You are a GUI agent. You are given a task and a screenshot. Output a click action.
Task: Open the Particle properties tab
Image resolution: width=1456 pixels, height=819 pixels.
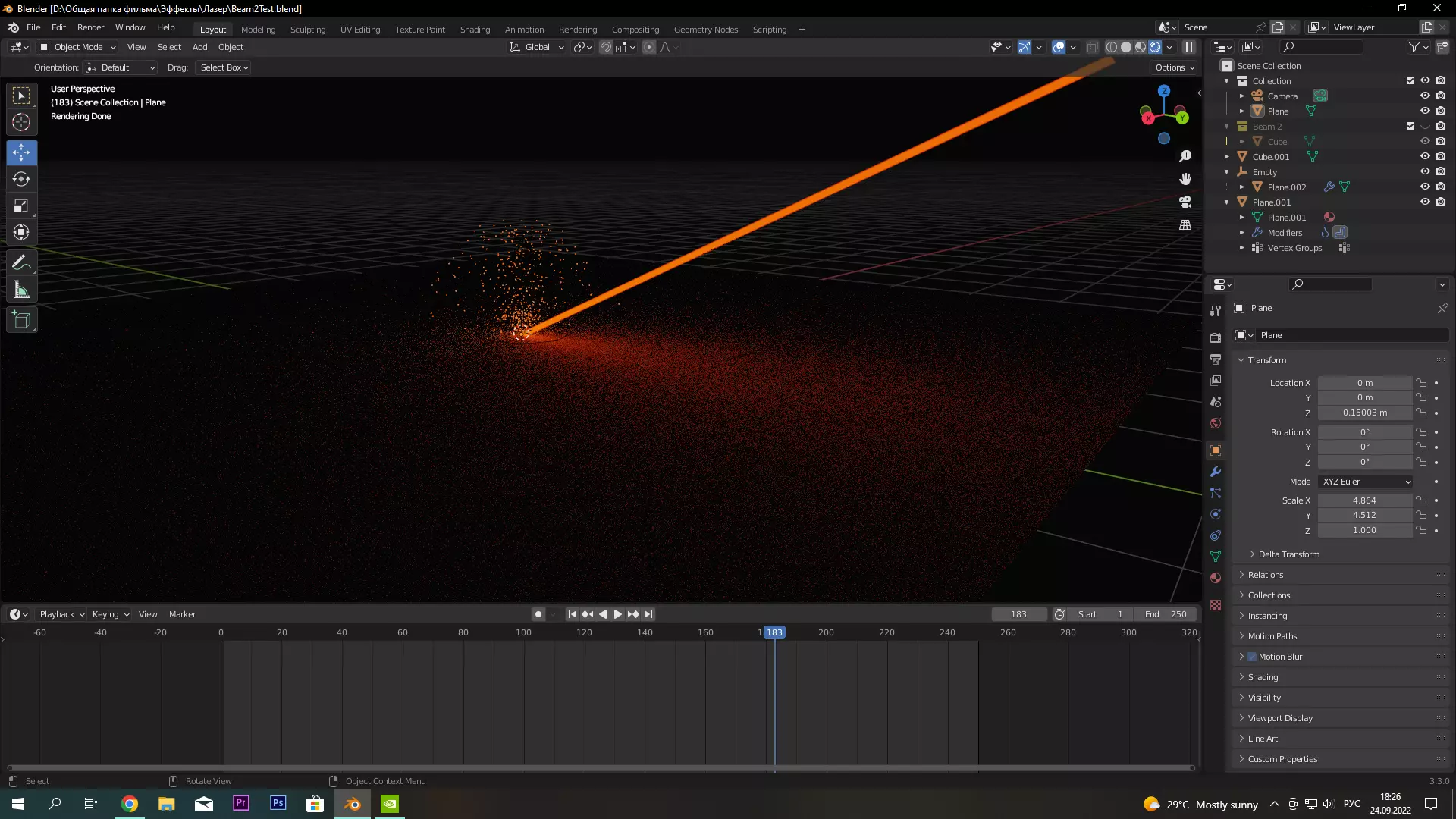tap(1216, 493)
